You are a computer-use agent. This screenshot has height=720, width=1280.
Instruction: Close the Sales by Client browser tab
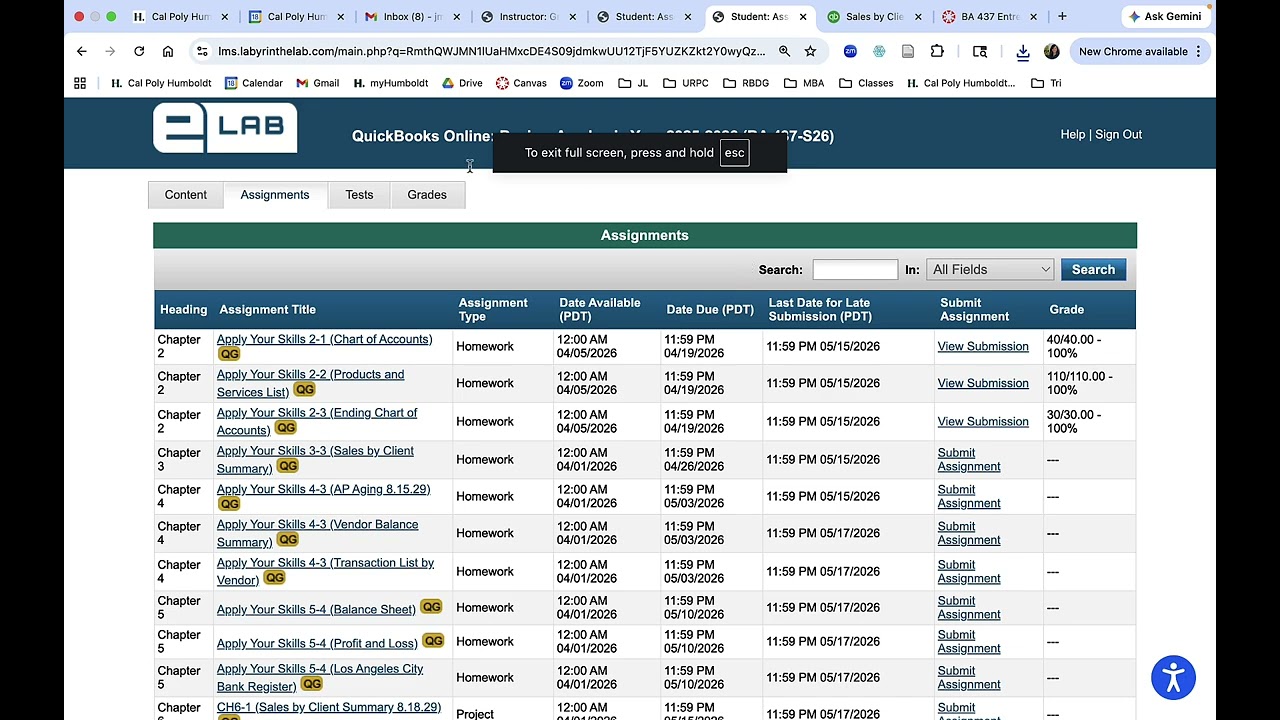pyautogui.click(x=918, y=16)
